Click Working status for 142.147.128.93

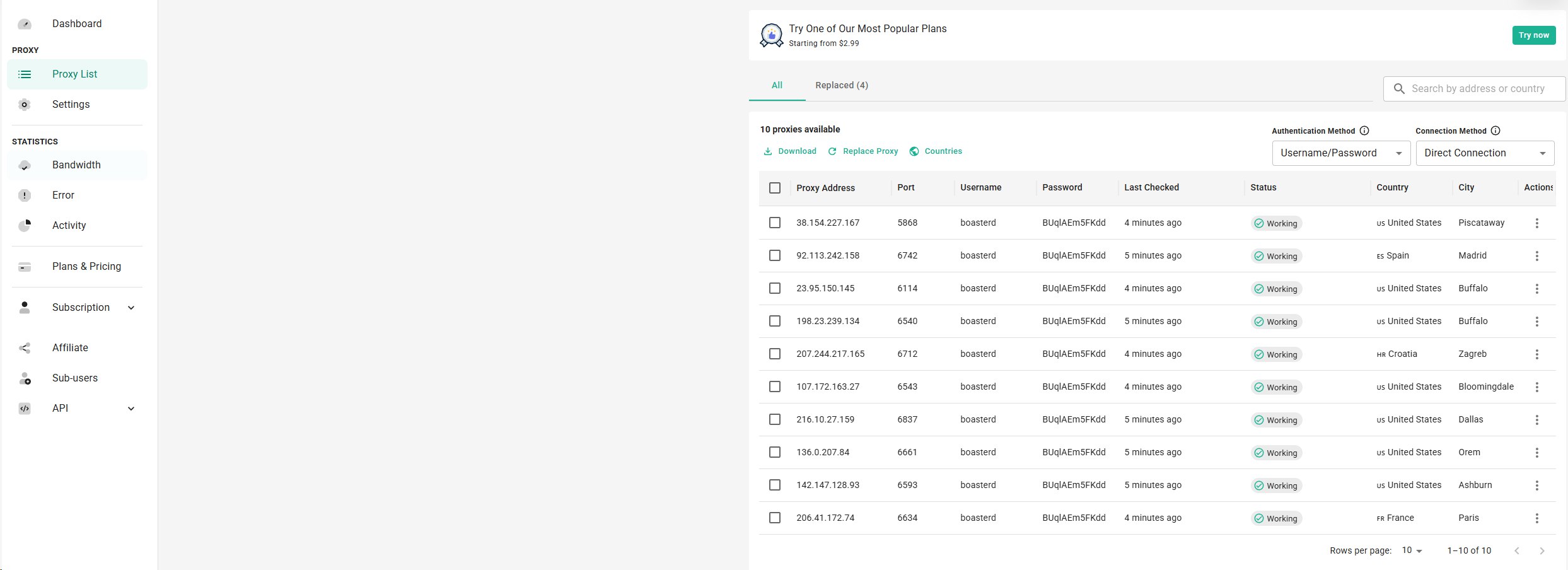(1276, 486)
